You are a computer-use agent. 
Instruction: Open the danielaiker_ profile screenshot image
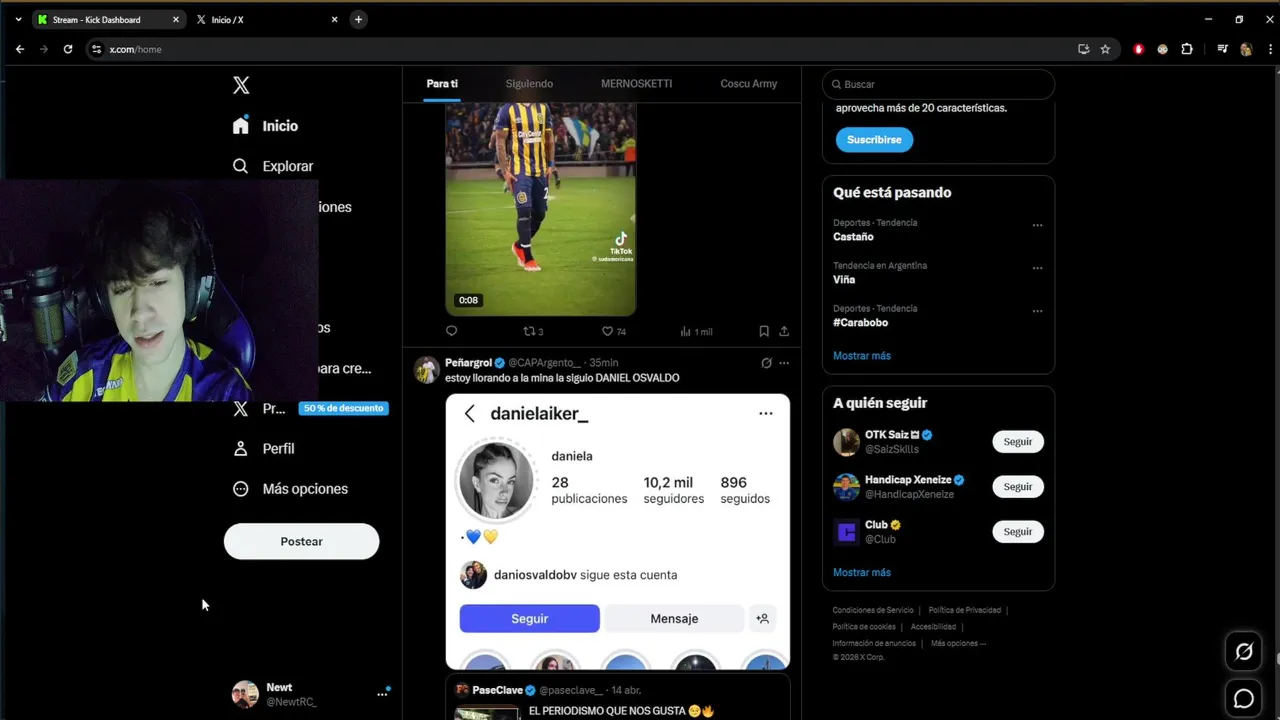click(x=618, y=531)
